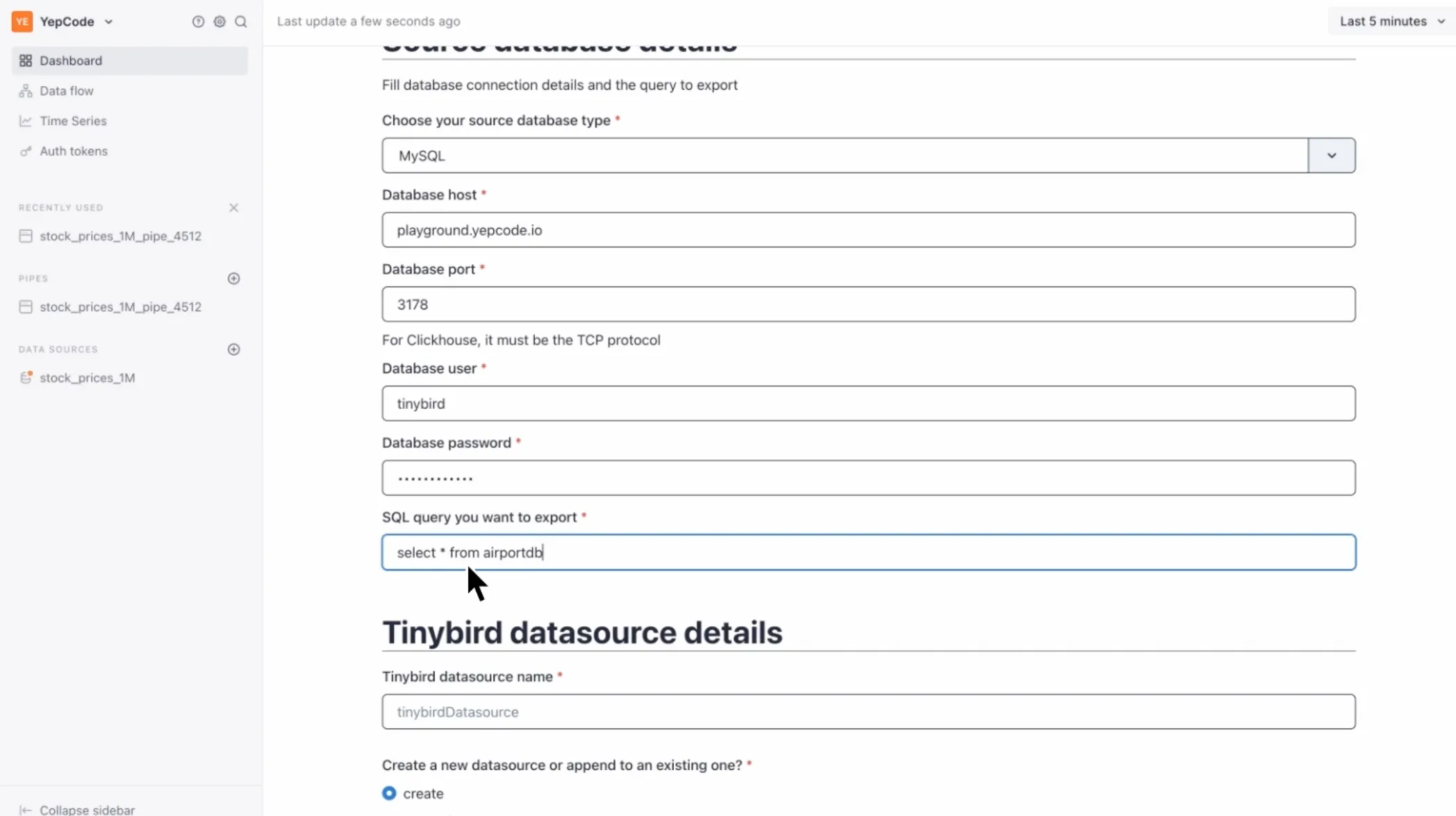Select the create datasource radio option
1456x816 pixels.
click(389, 793)
